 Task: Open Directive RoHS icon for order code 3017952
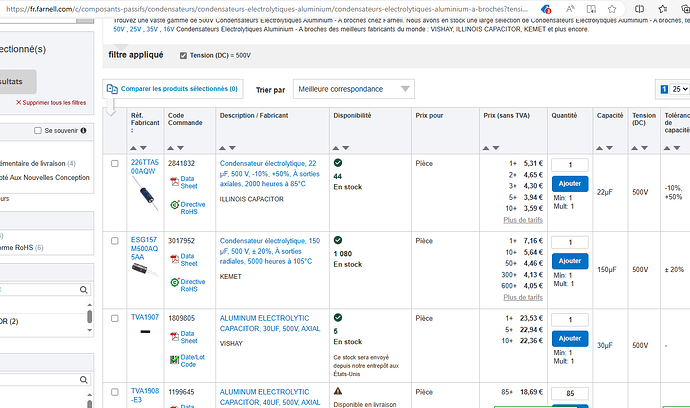175,282
